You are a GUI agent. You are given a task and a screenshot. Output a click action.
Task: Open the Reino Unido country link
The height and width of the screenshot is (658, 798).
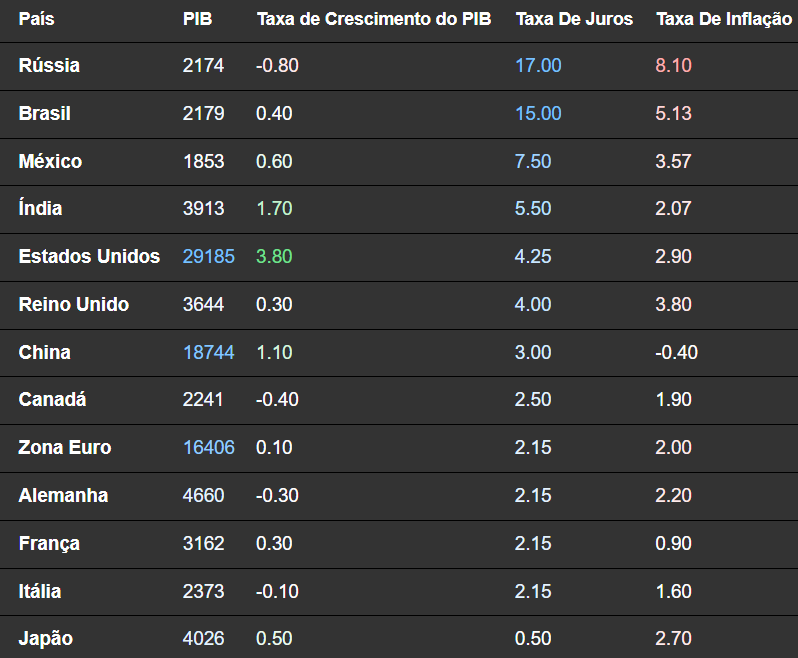[73, 305]
